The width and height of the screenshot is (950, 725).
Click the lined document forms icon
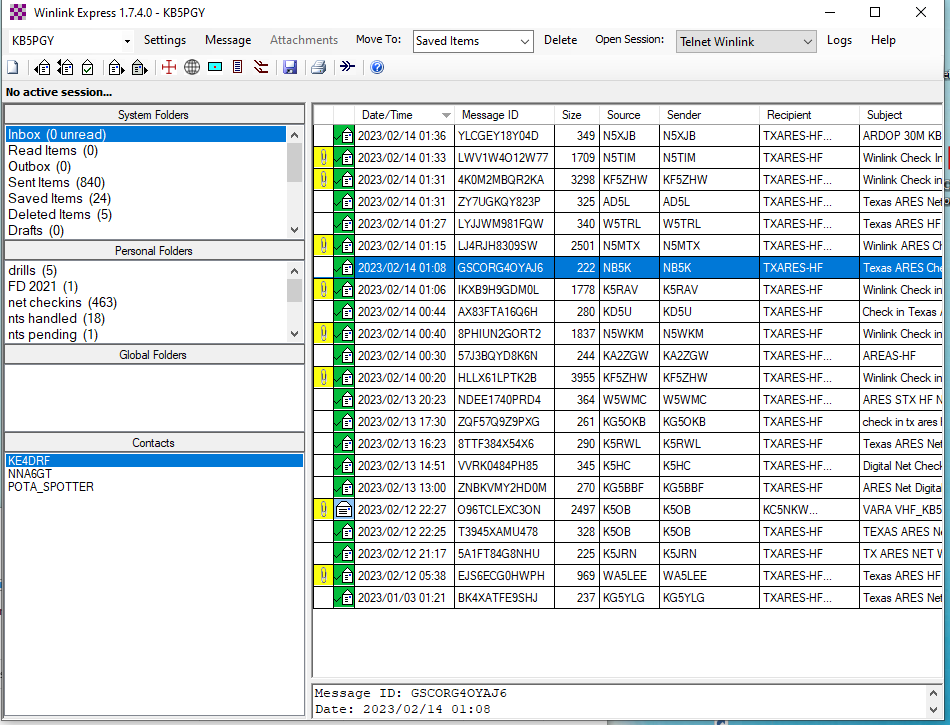point(238,67)
